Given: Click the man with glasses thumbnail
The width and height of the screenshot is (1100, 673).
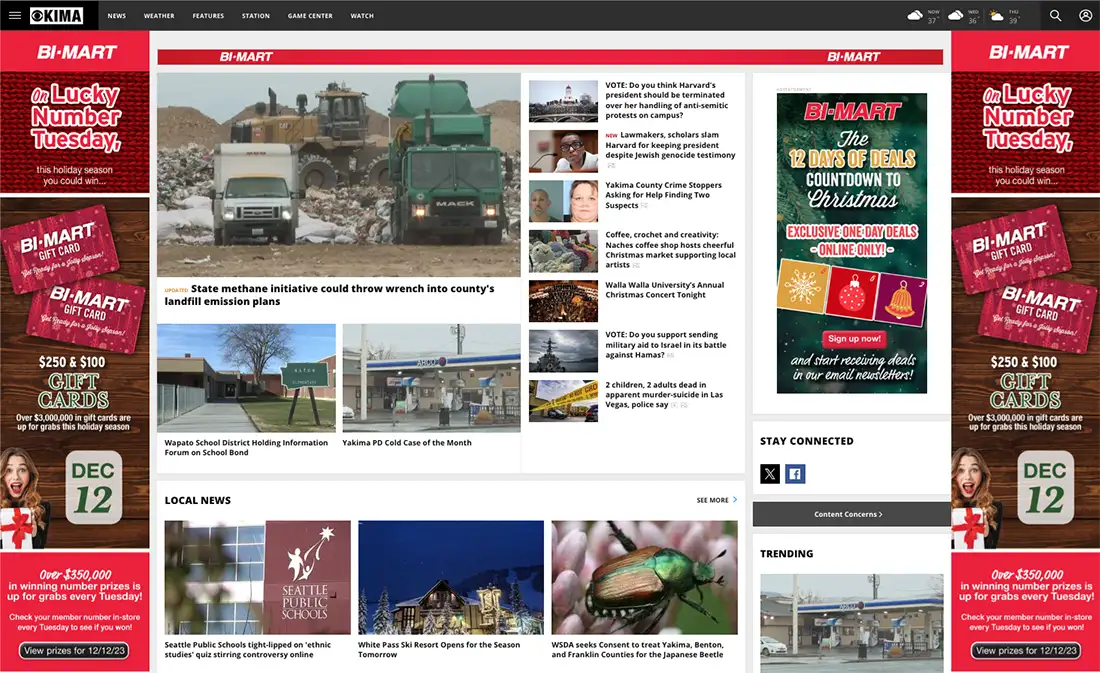Looking at the screenshot, I should point(563,151).
